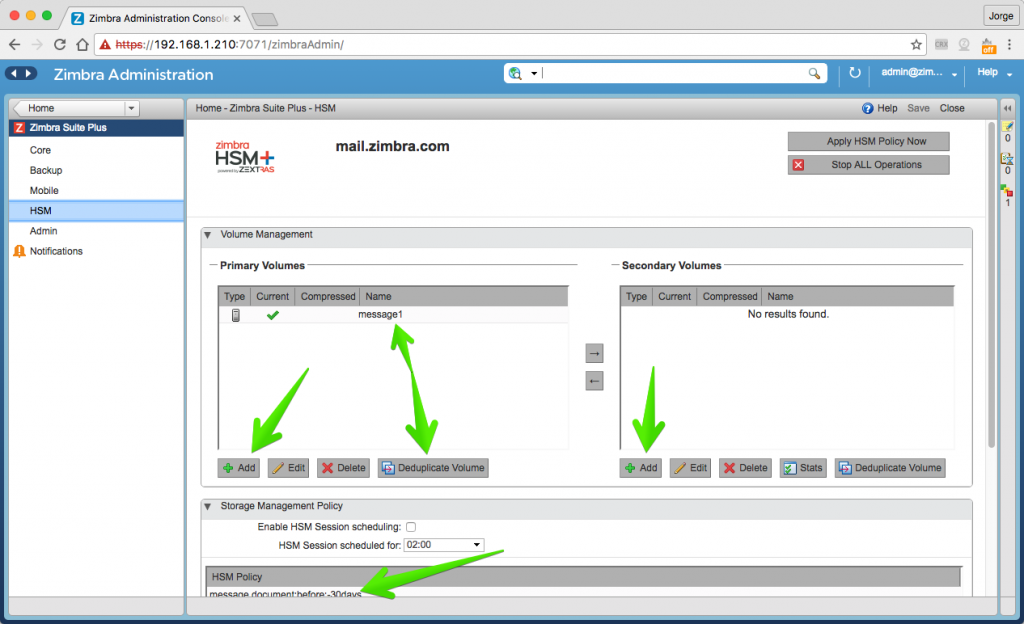Go back using the browser back arrow
This screenshot has width=1024, height=624.
click(x=14, y=44)
